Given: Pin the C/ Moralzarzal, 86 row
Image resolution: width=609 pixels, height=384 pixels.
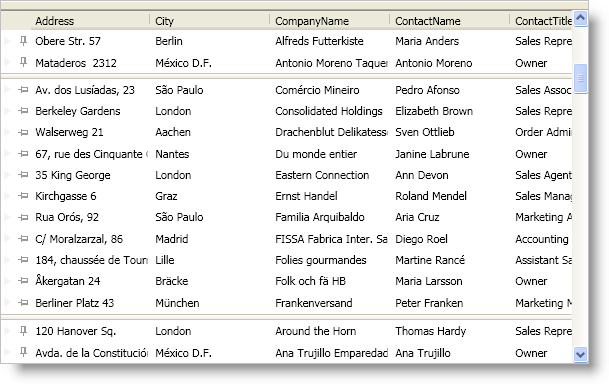Looking at the screenshot, I should click(23, 238).
